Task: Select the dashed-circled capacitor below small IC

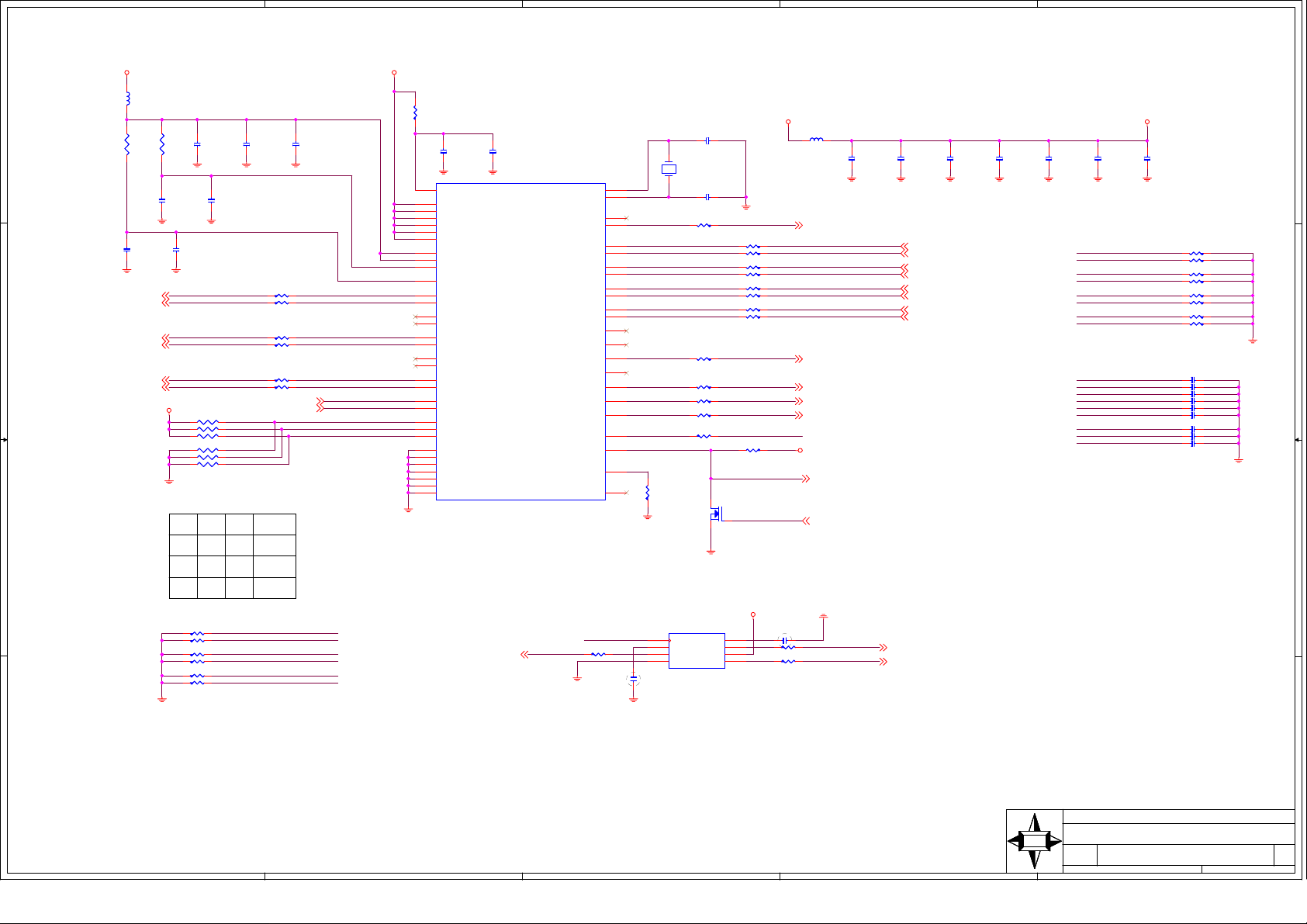Action: click(634, 679)
